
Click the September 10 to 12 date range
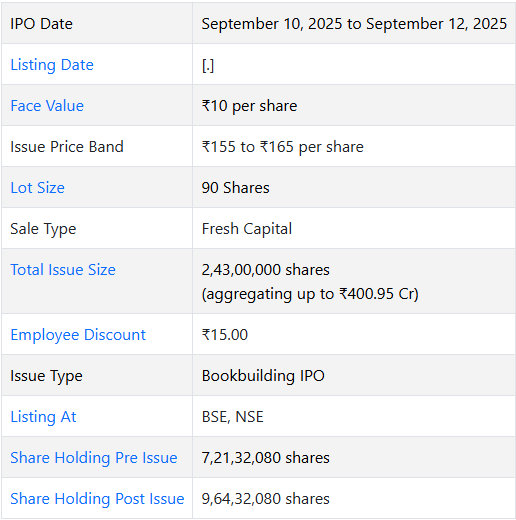(354, 24)
